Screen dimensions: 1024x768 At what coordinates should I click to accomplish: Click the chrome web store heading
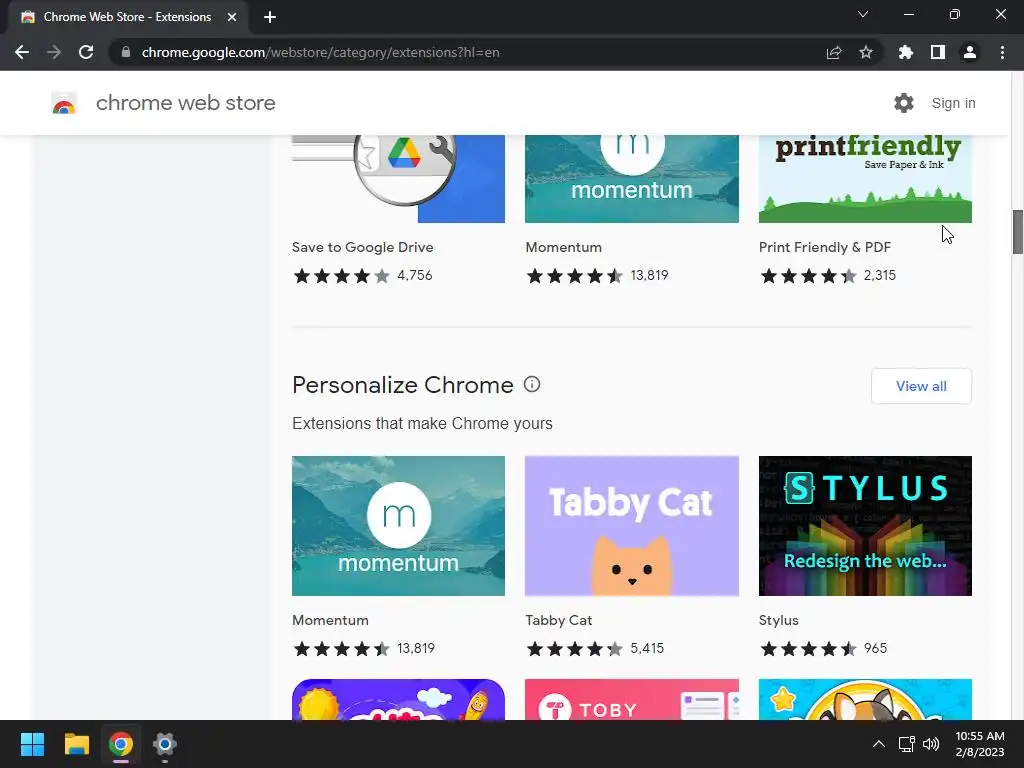click(185, 103)
